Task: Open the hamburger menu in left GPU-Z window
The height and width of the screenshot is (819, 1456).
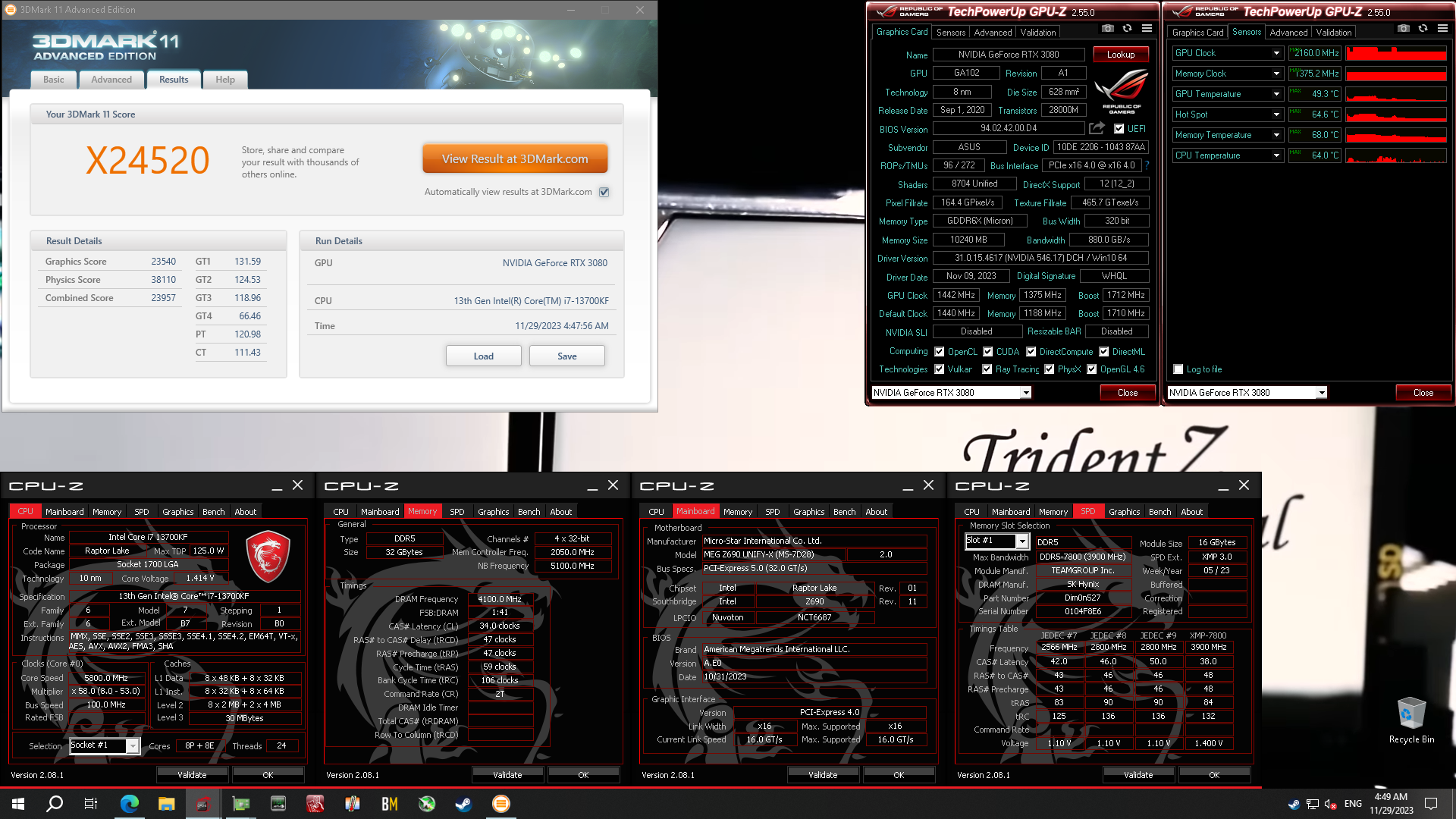Action: (1147, 28)
